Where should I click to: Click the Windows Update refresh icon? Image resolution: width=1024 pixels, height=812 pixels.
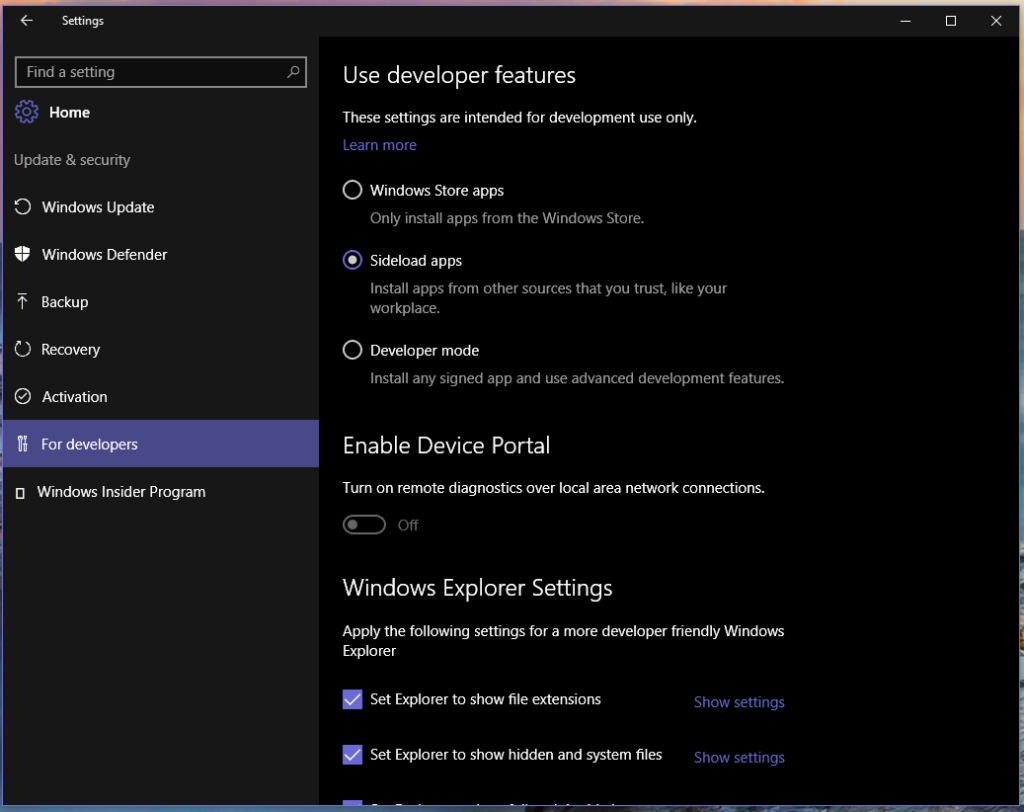pos(23,207)
